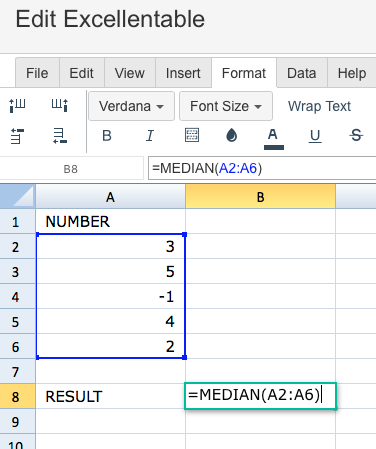
Task: Choose font color A swatch
Action: click(x=273, y=138)
